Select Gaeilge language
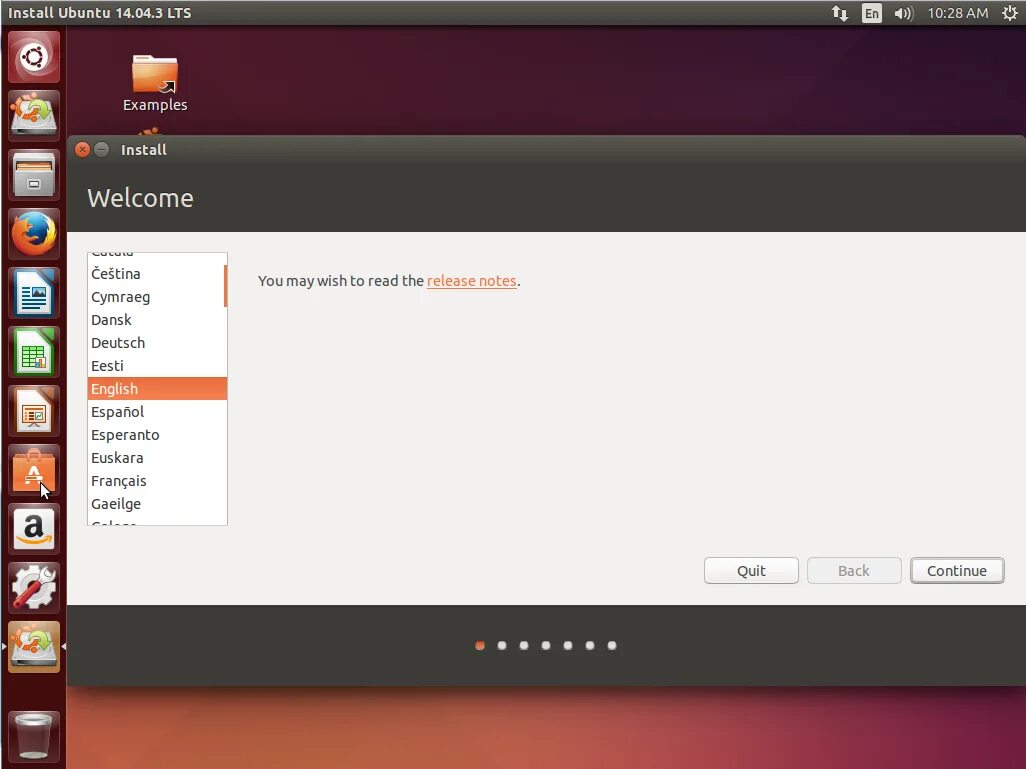 coord(156,504)
